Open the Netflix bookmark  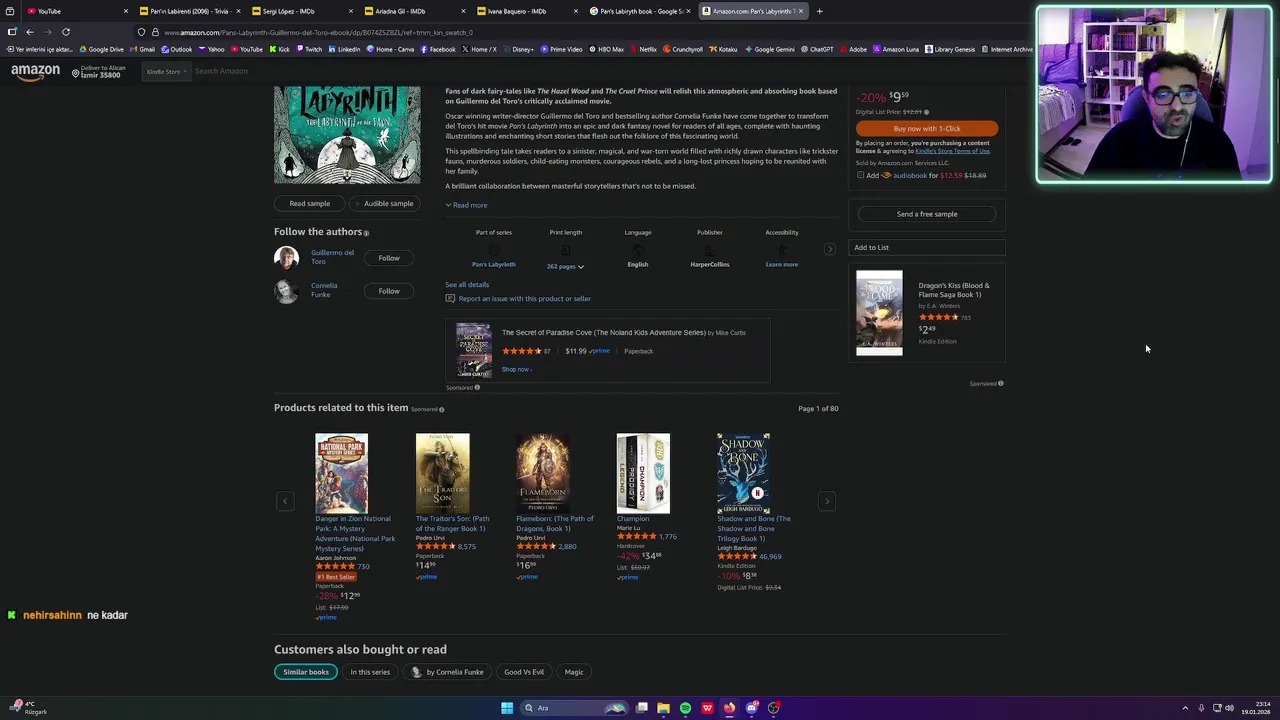tap(643, 49)
